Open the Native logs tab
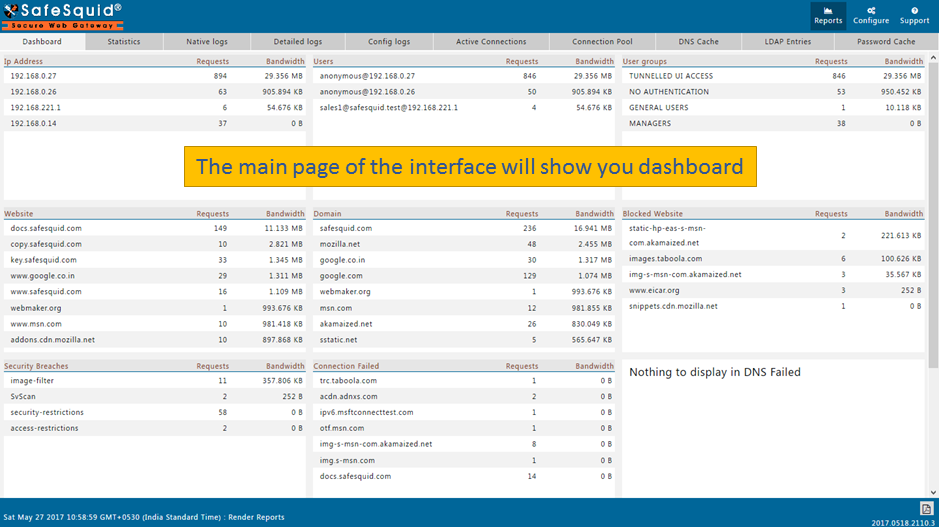The image size is (939, 528). [207, 41]
